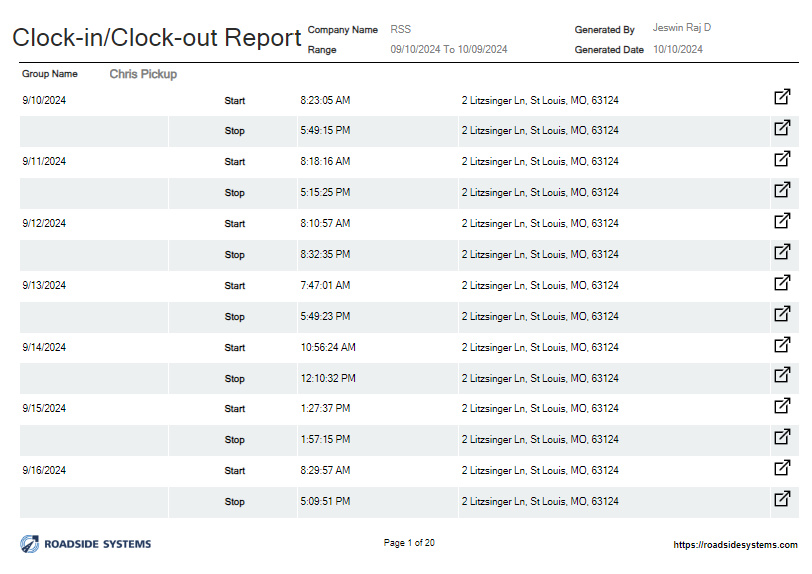Select the time 8:18:16 AM
Screen dimensions: 812x574
pyautogui.click(x=325, y=161)
